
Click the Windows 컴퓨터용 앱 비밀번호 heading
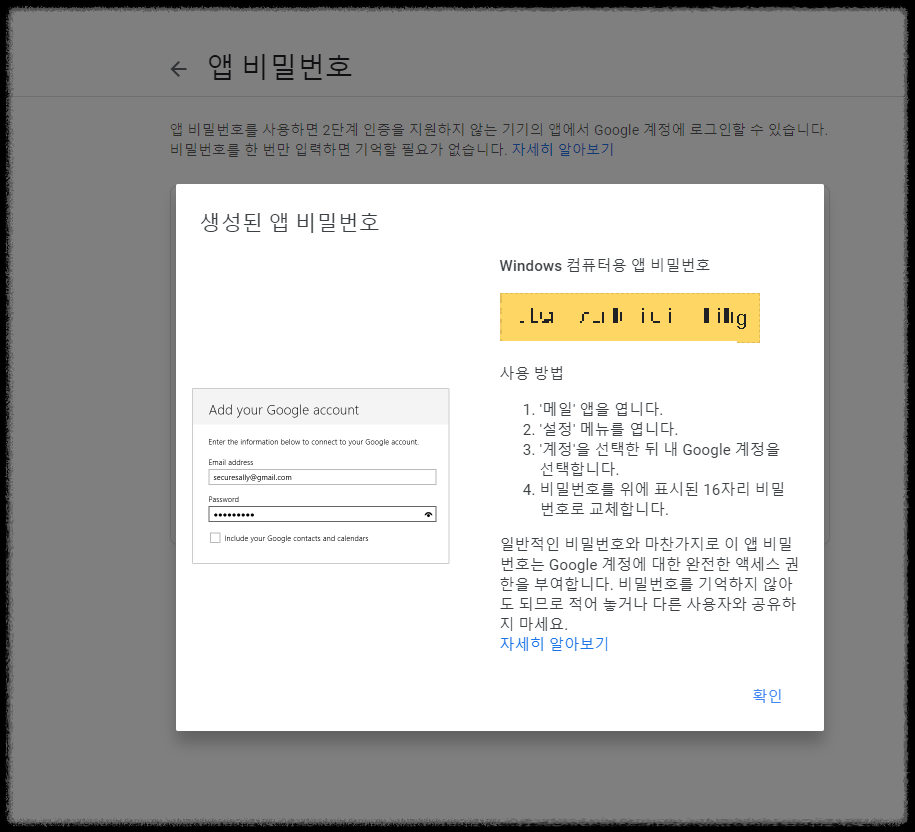605,265
